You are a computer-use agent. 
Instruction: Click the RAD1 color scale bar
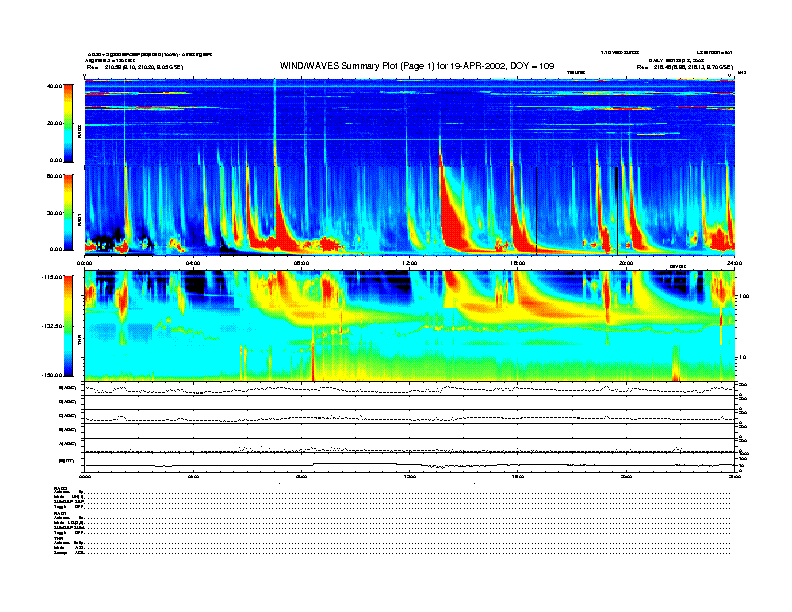pos(68,213)
